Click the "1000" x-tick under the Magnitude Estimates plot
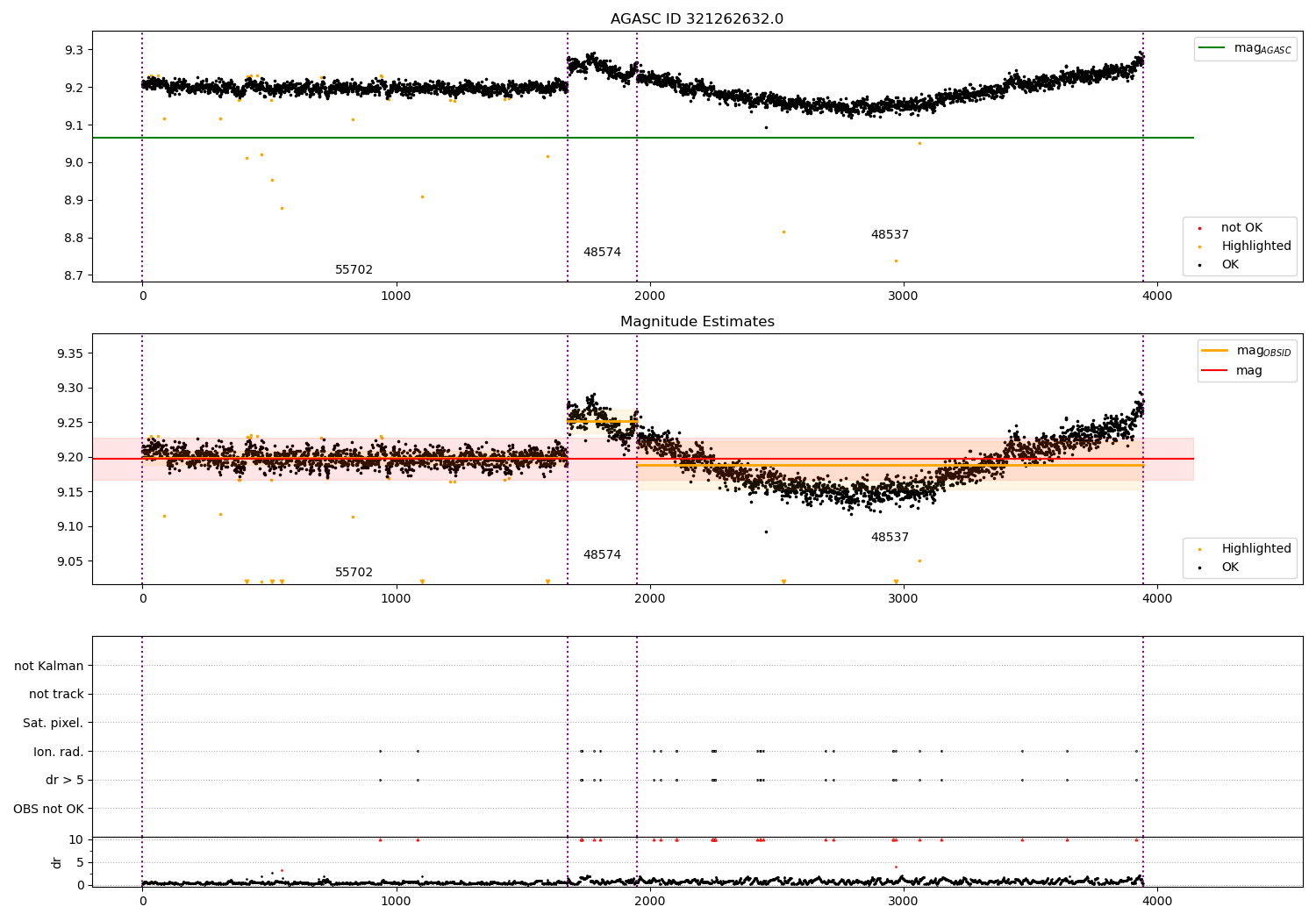1316x921 pixels. point(397,599)
